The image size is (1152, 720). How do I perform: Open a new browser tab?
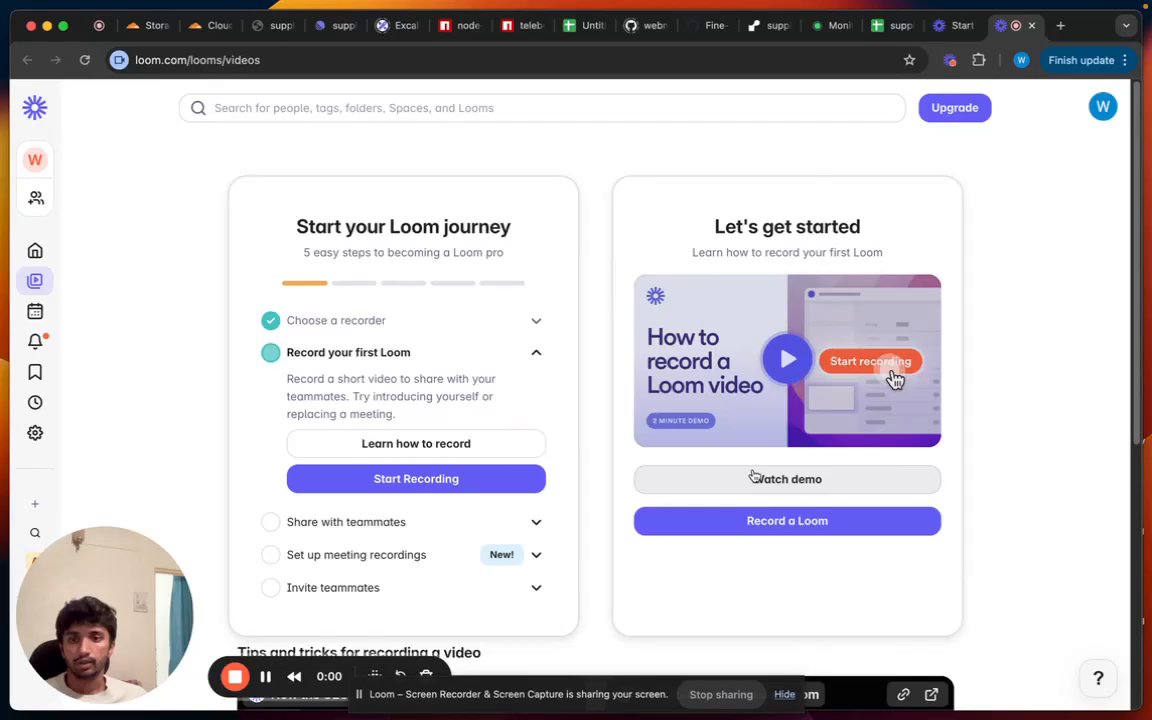pyautogui.click(x=1060, y=26)
